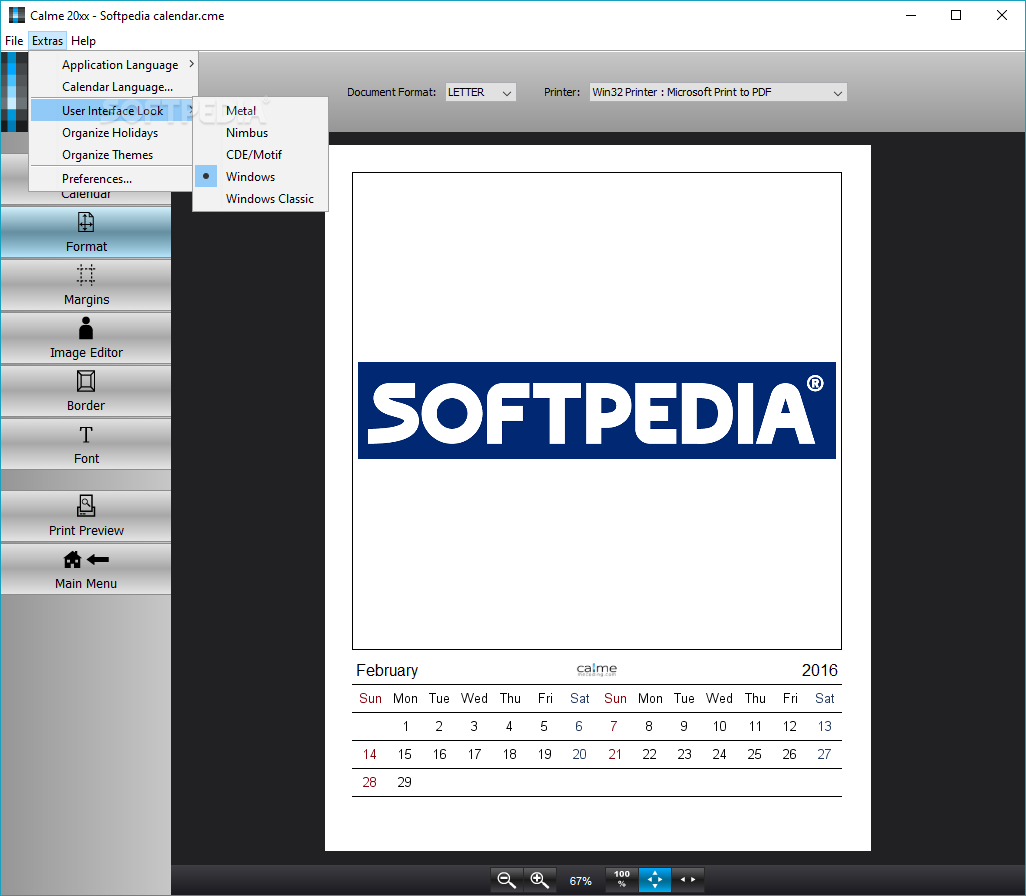Screen dimensions: 1026x896
Task: Zoom out the calendar preview
Action: 506,880
